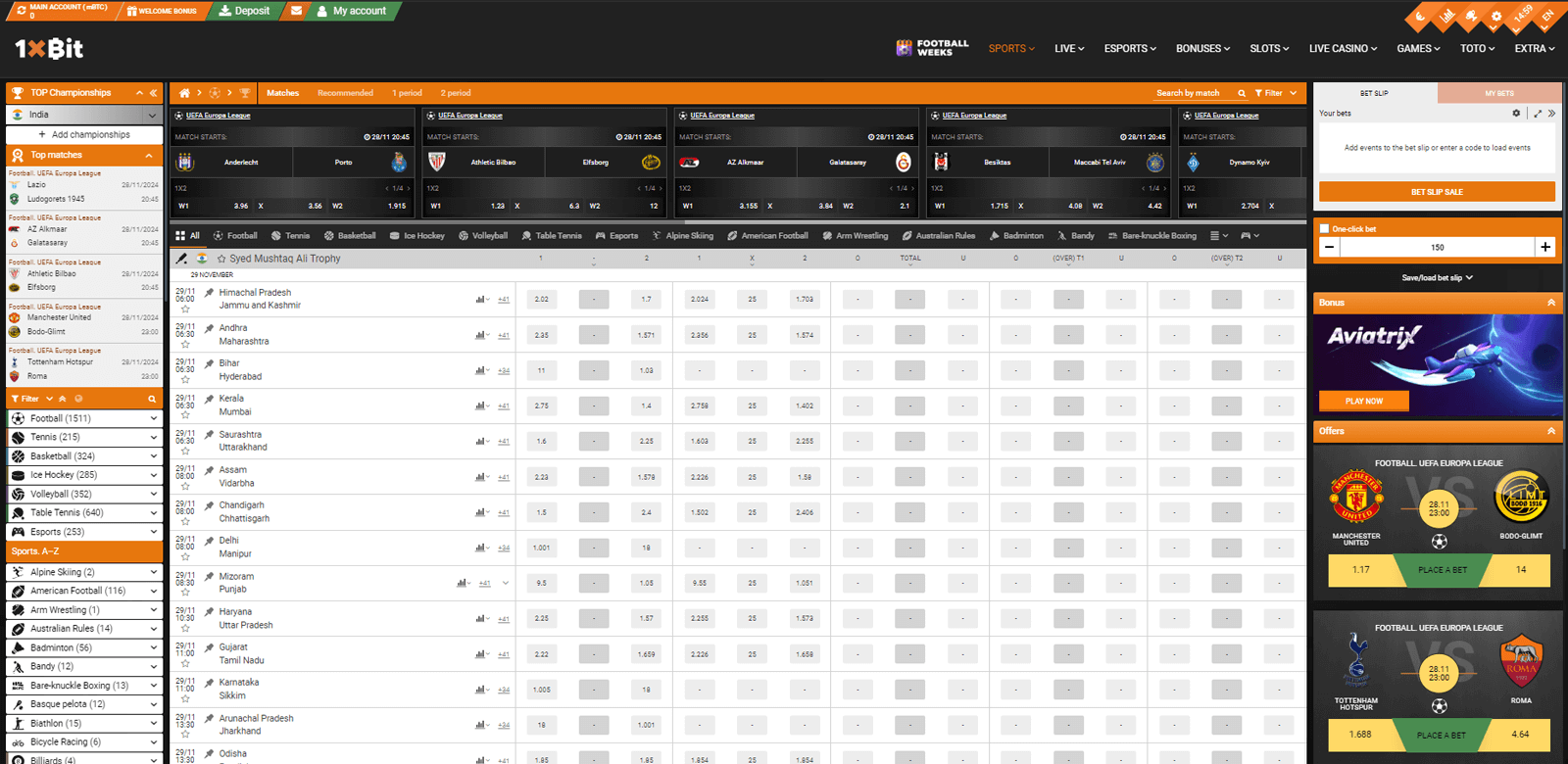Open statistics for Andhra vs Maharashtra
This screenshot has width=1568, height=764.
point(481,335)
